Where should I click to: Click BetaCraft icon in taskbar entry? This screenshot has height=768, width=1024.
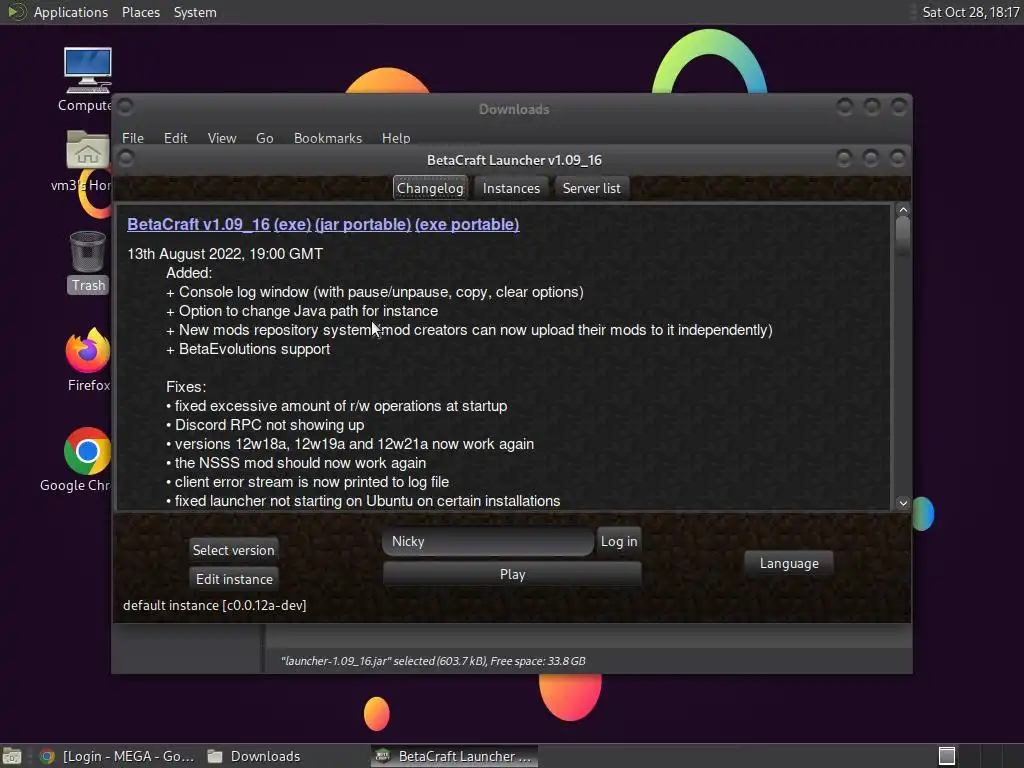383,756
